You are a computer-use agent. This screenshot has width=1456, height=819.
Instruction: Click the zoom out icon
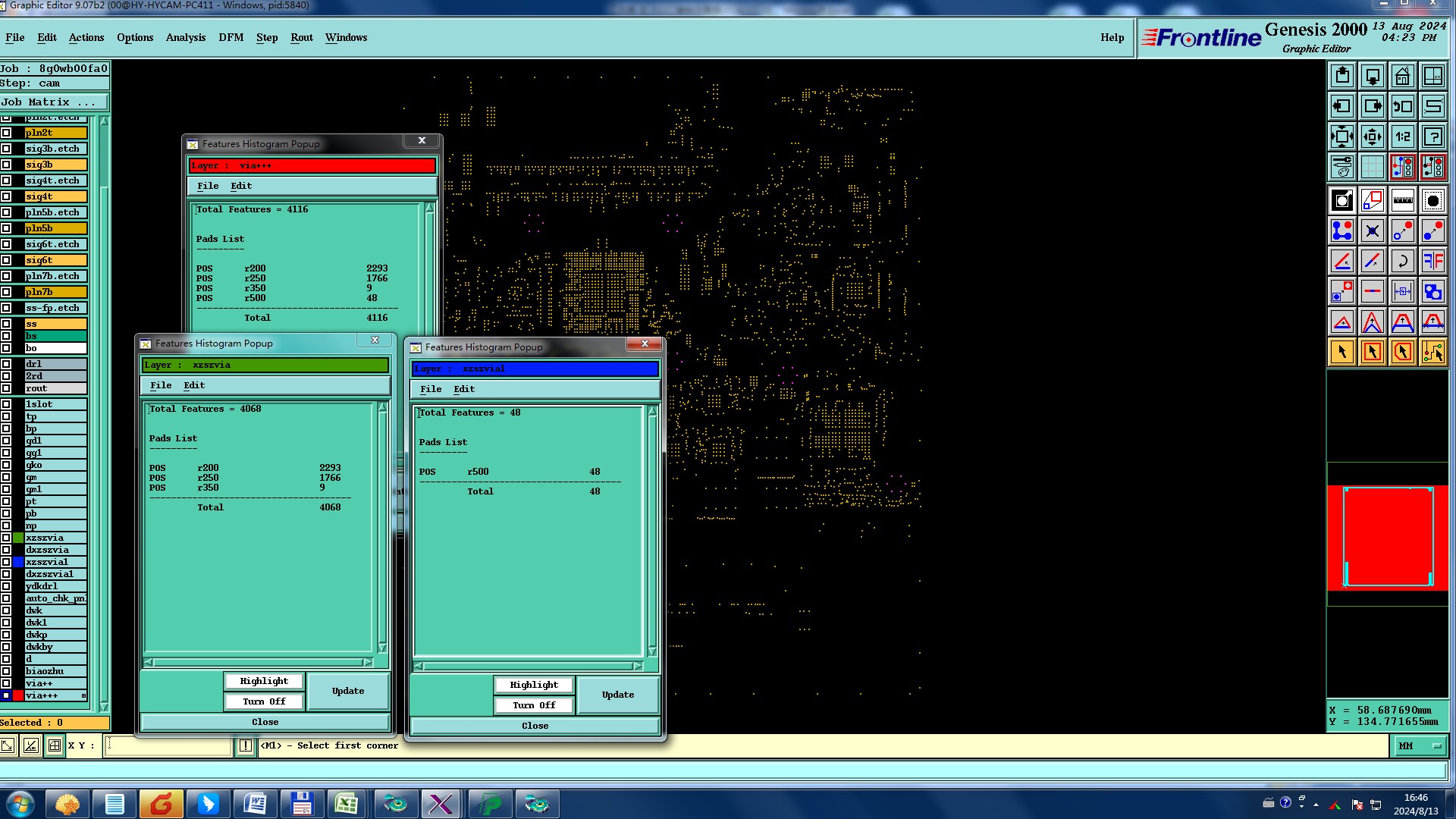coord(1373,136)
